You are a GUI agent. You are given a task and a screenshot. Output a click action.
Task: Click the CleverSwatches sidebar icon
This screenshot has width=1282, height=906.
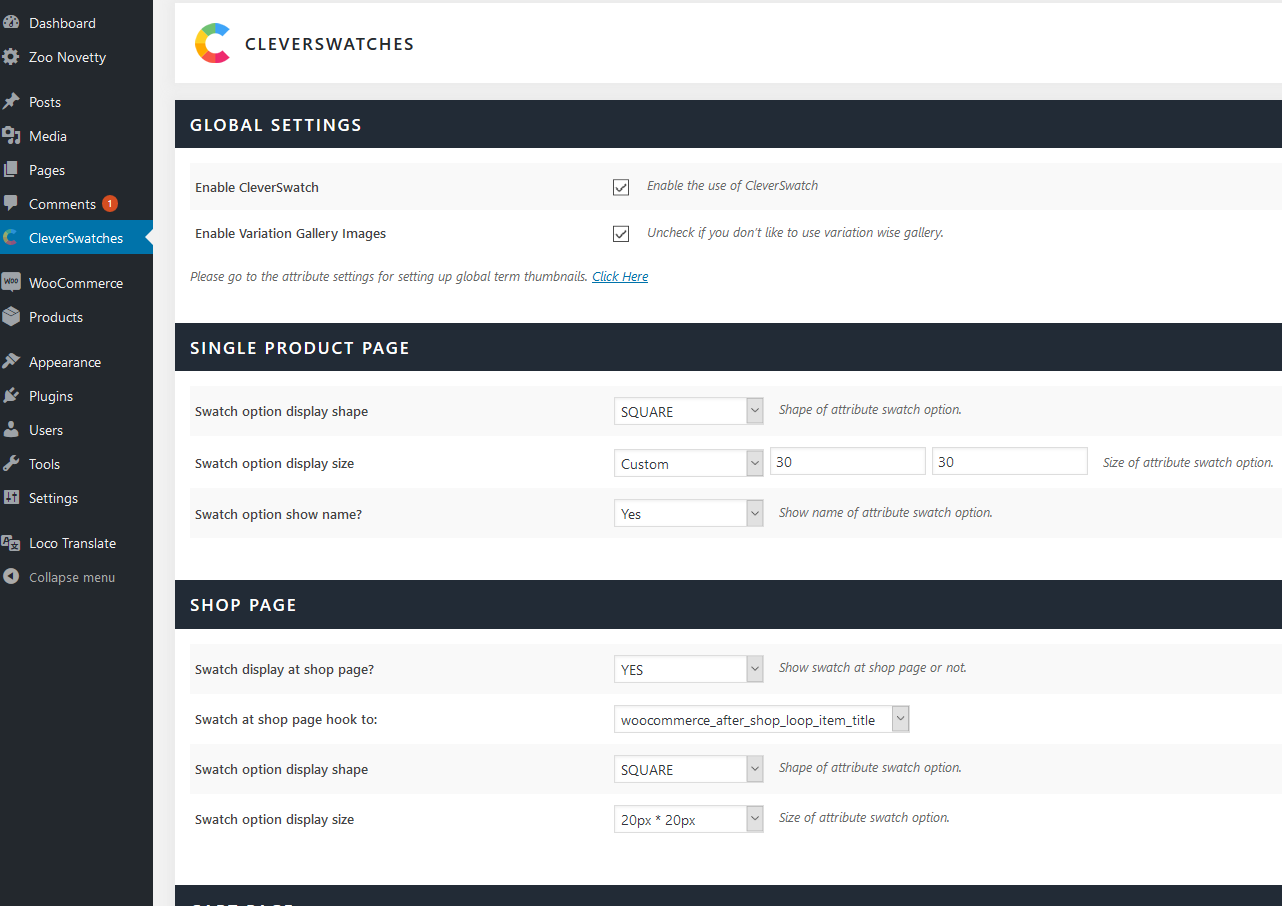11,238
